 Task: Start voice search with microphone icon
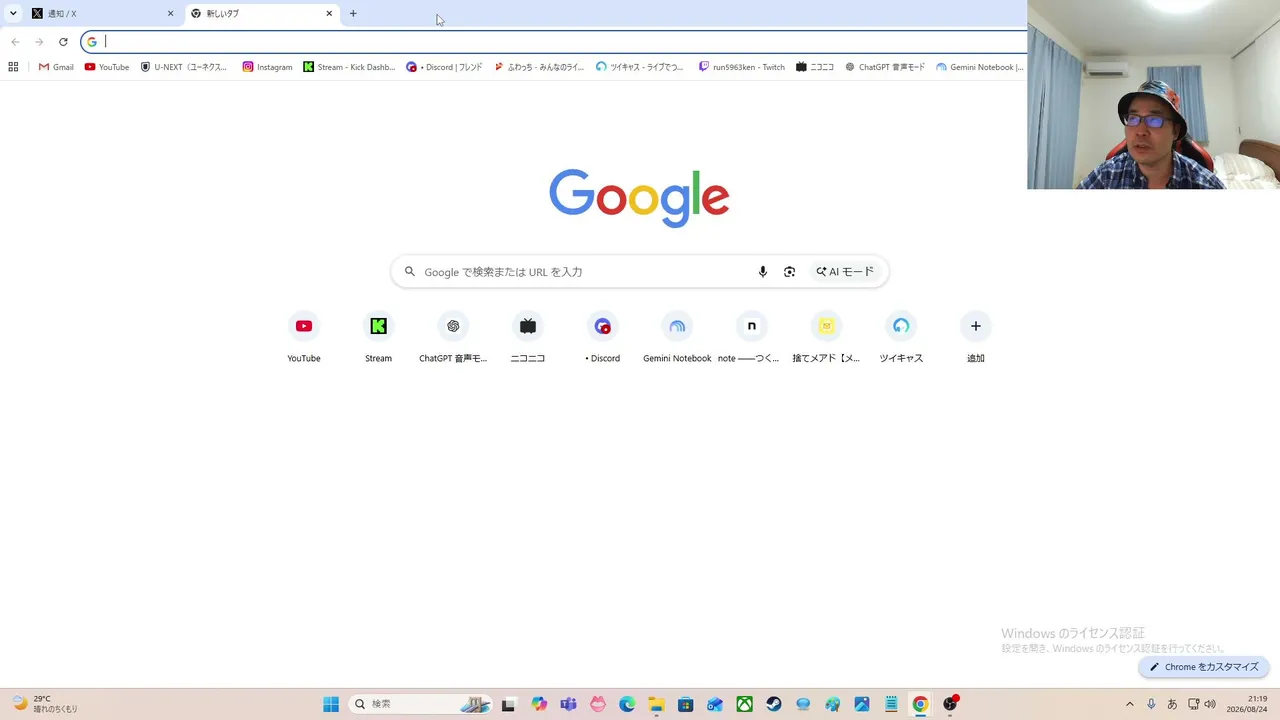tap(763, 272)
